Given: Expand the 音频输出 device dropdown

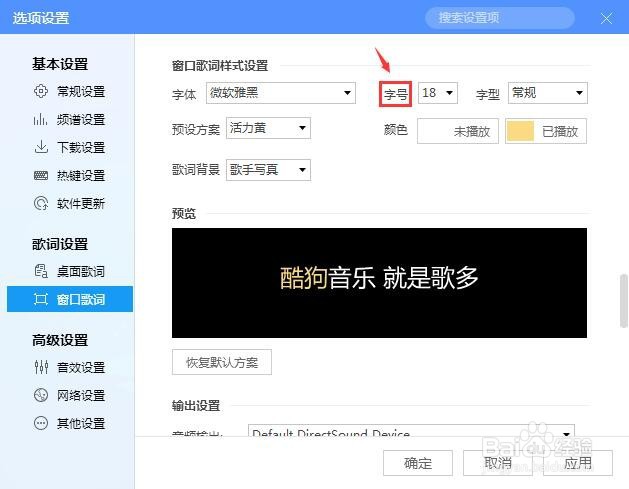Looking at the screenshot, I should pos(411,431).
